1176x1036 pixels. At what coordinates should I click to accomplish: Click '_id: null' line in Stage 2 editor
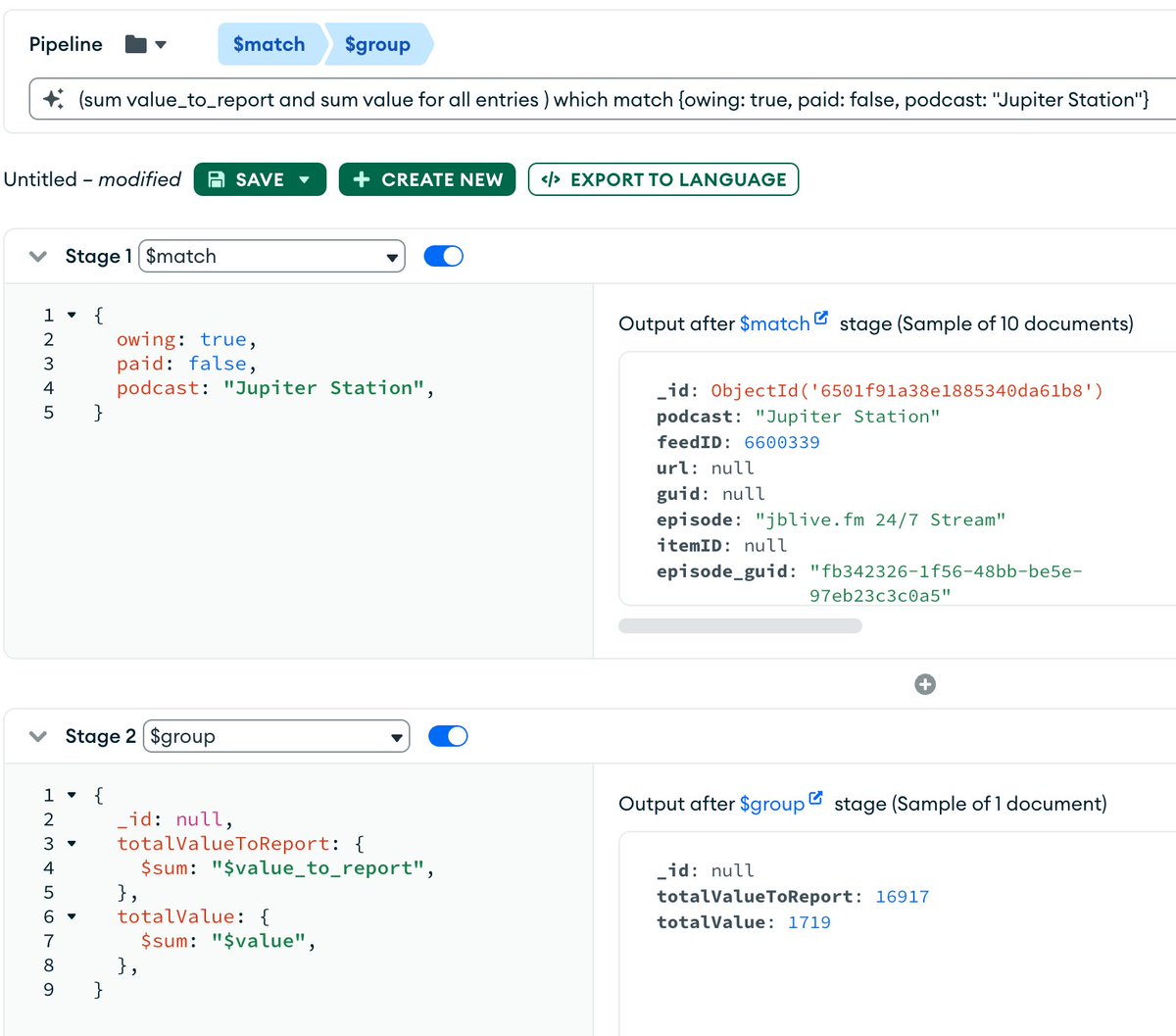point(175,819)
